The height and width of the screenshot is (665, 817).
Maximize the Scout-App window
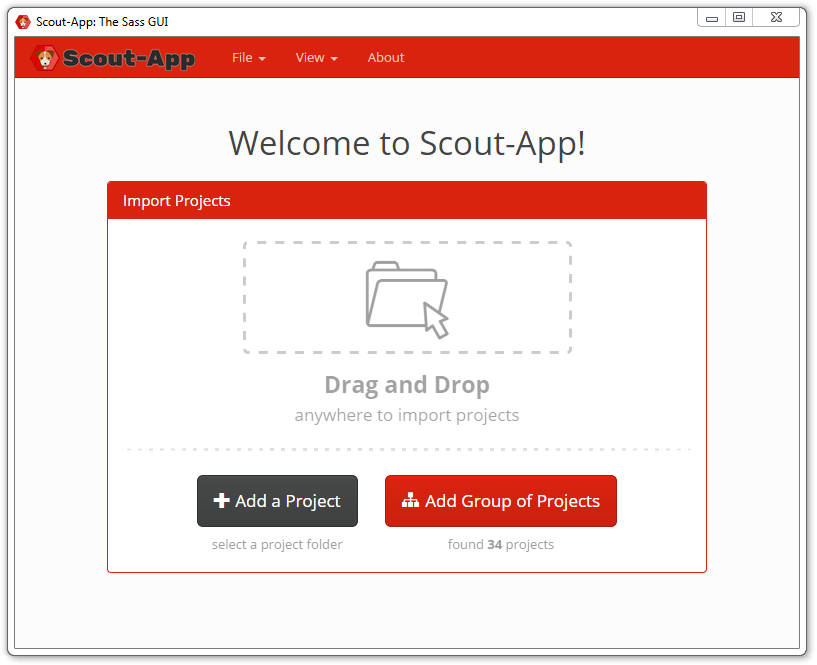(739, 17)
